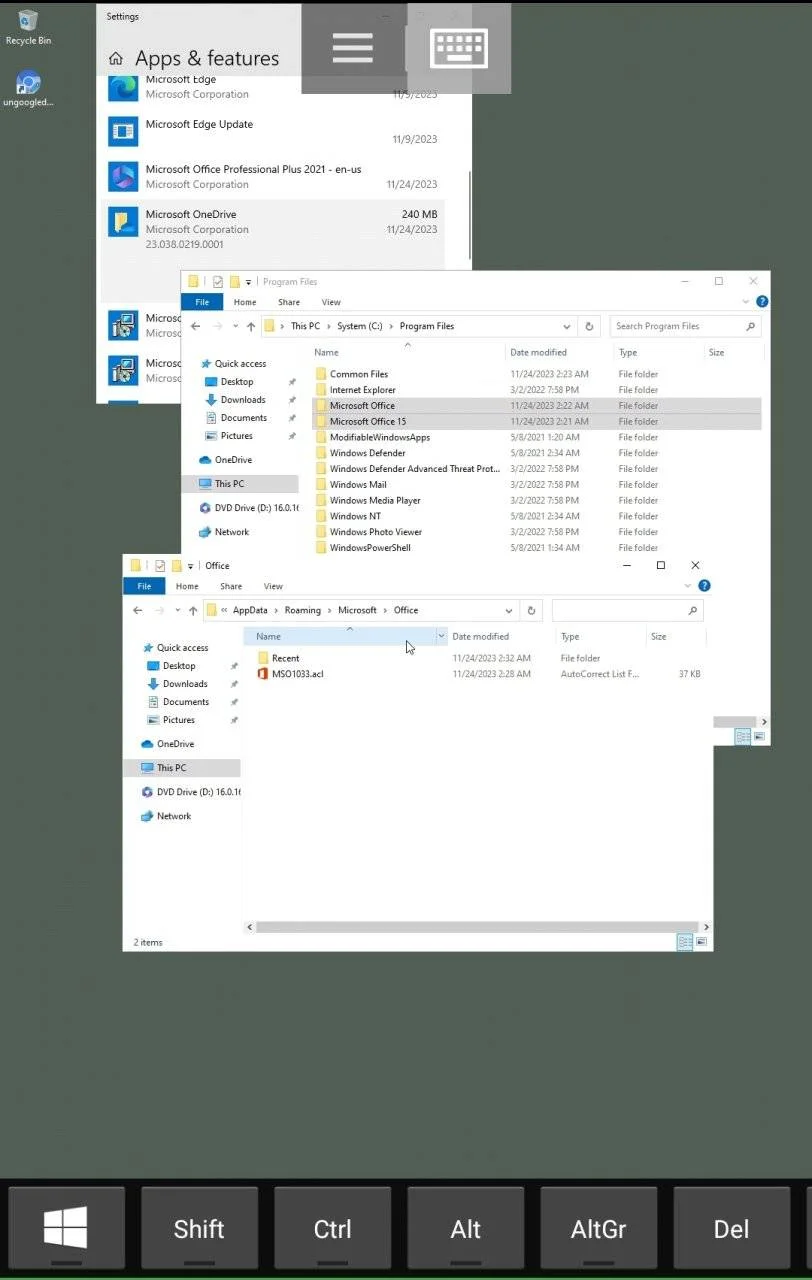The height and width of the screenshot is (1280, 812).
Task: Switch Program Files window to large icons view
Action: coord(760,737)
